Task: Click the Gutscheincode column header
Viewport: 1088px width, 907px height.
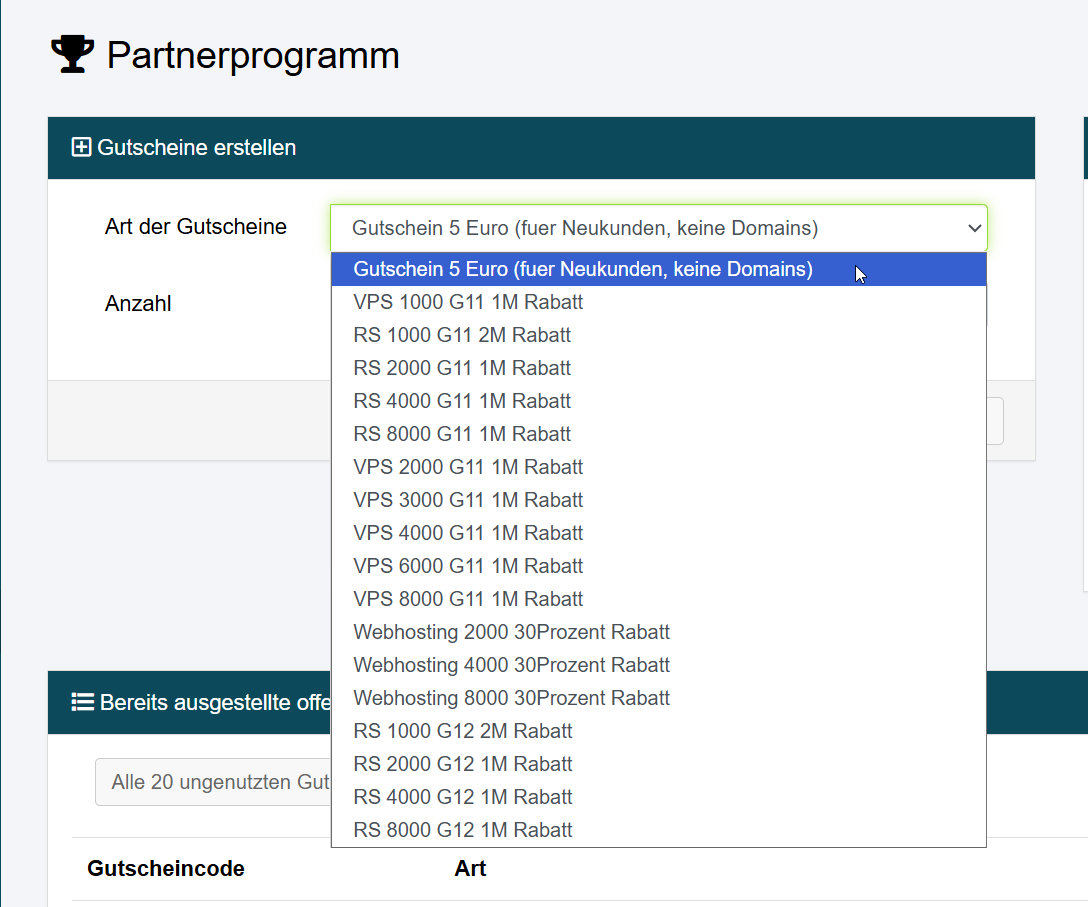Action: coord(166,868)
